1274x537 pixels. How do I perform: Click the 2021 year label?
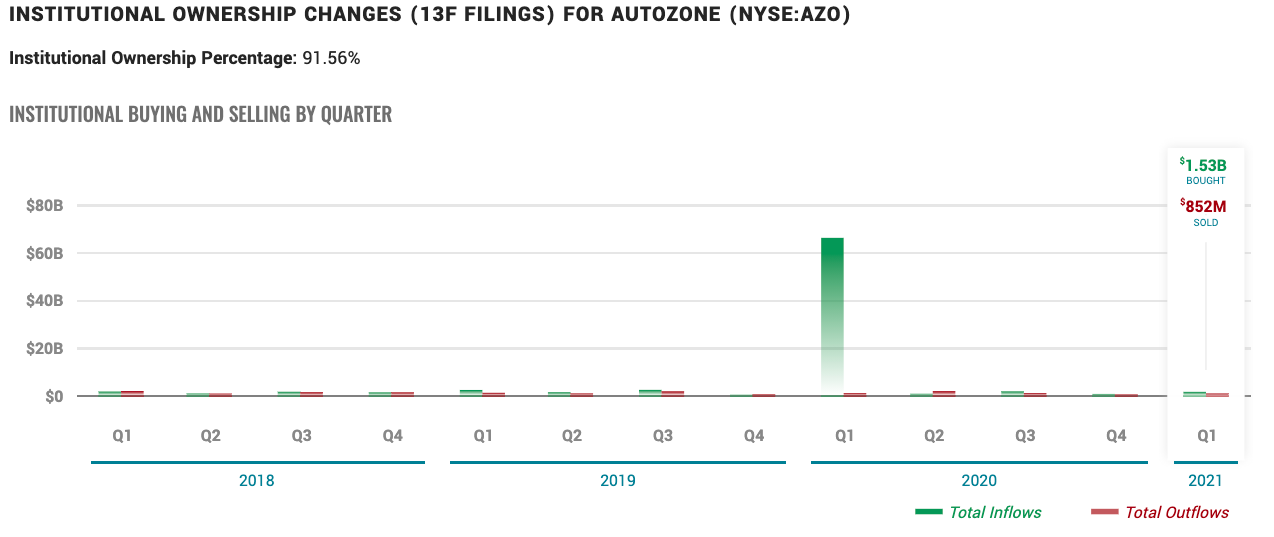tap(1205, 480)
